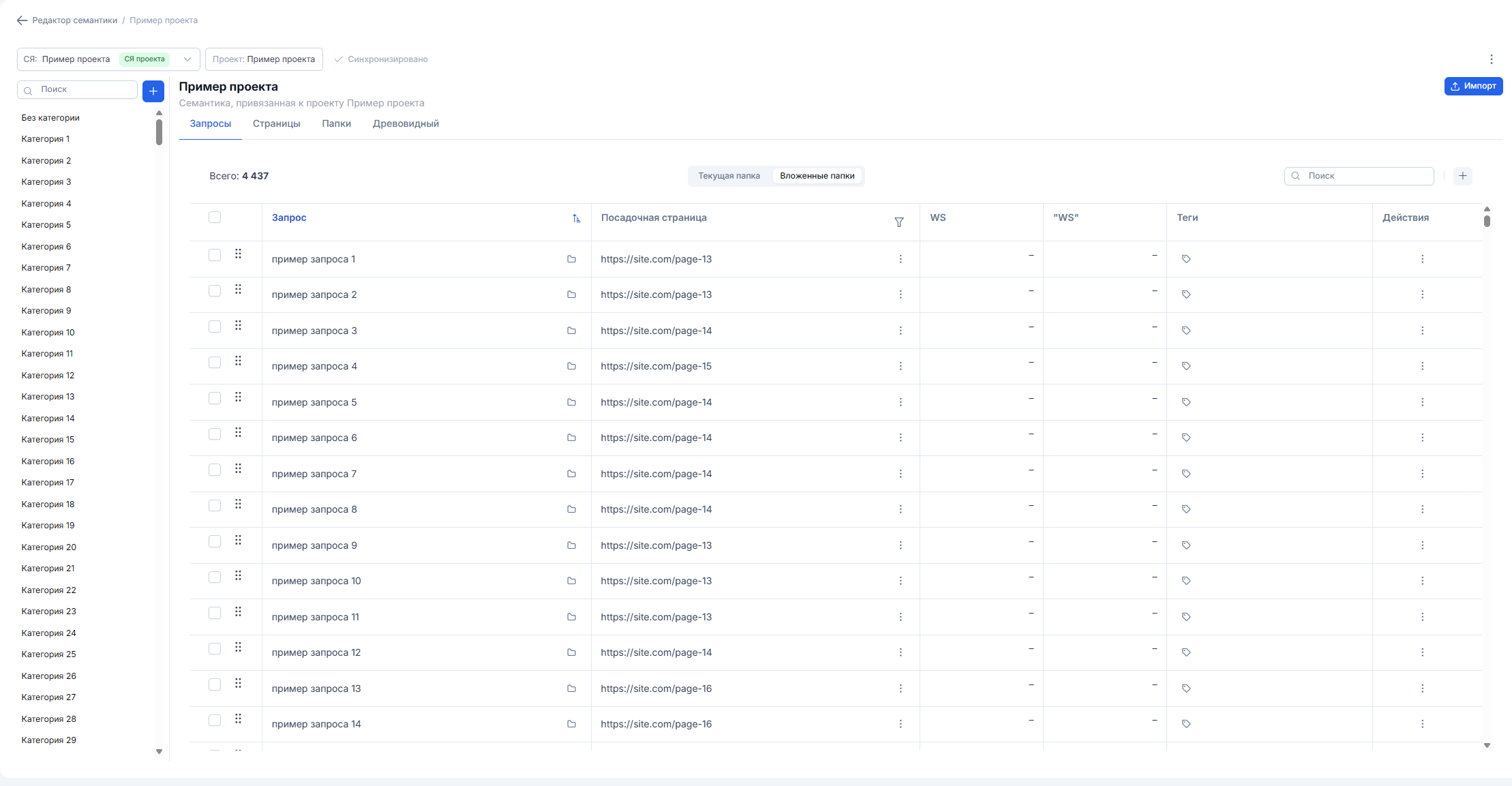The width and height of the screenshot is (1512, 786).
Task: Open actions menu for пример запроса 2 row
Action: 1423,294
